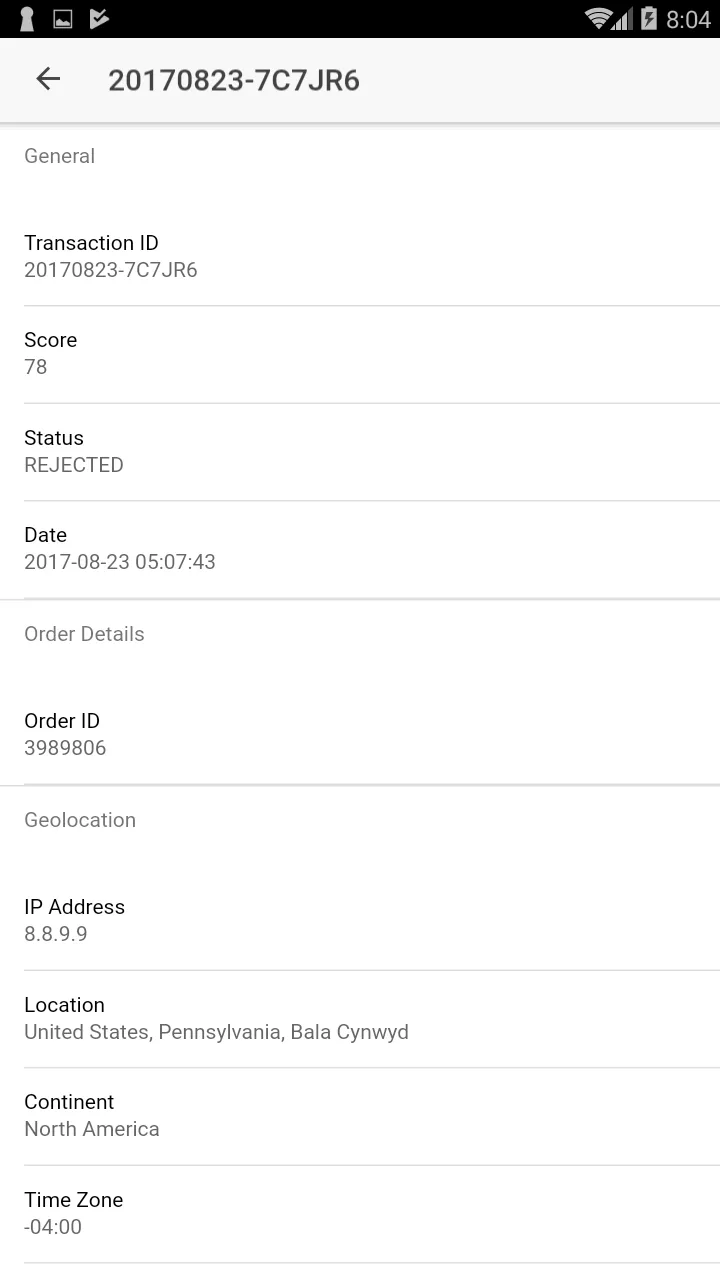The image size is (720, 1280).
Task: Tap the cellular signal icon
Action: click(622, 18)
